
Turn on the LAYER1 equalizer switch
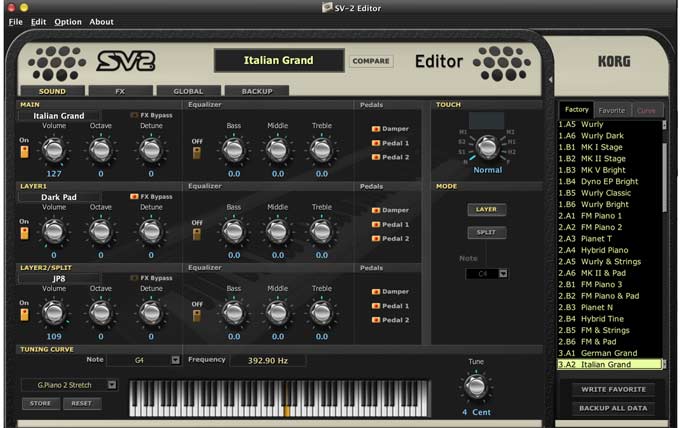point(197,234)
